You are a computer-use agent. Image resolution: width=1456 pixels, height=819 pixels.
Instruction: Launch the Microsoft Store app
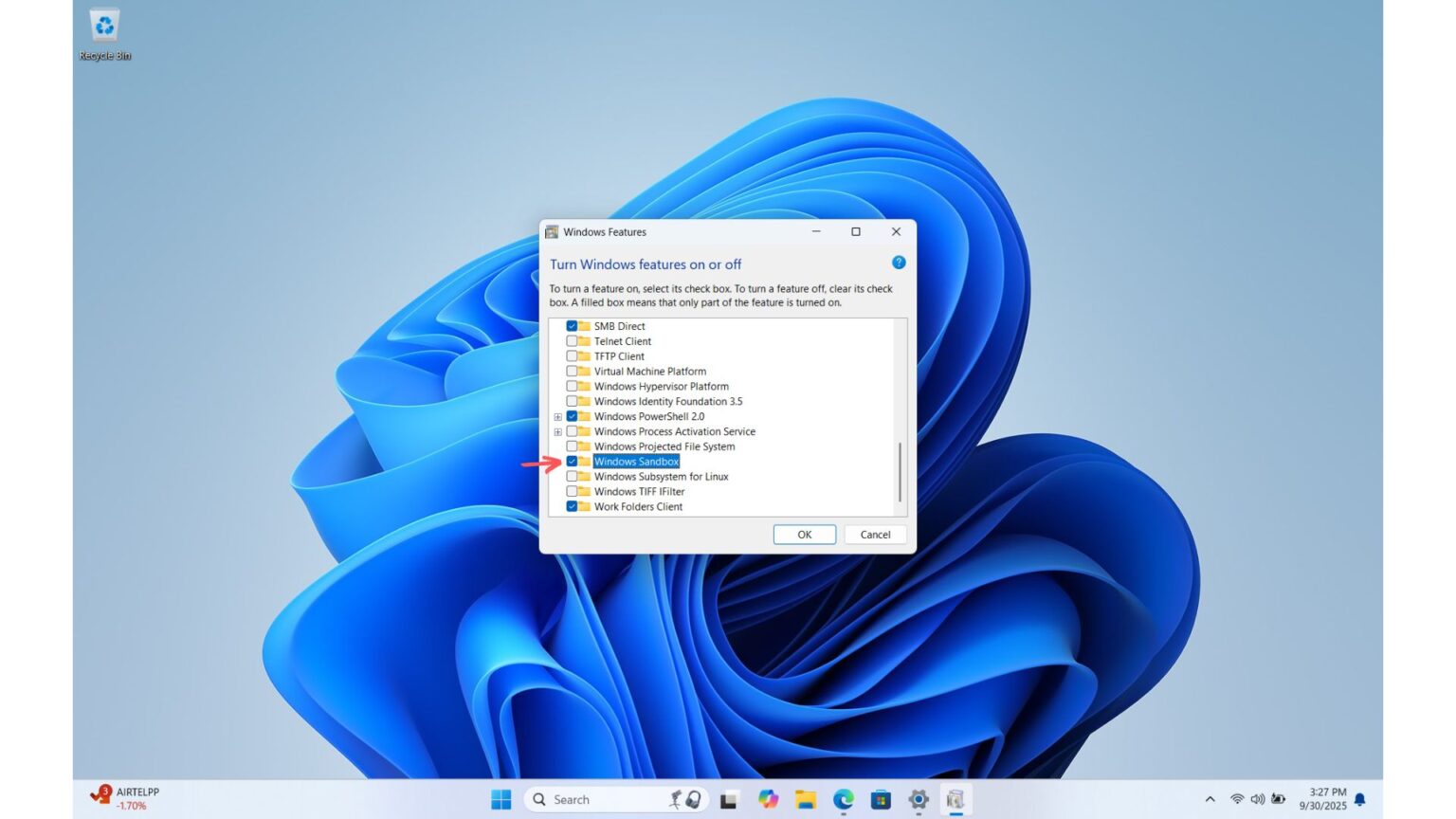pos(881,799)
